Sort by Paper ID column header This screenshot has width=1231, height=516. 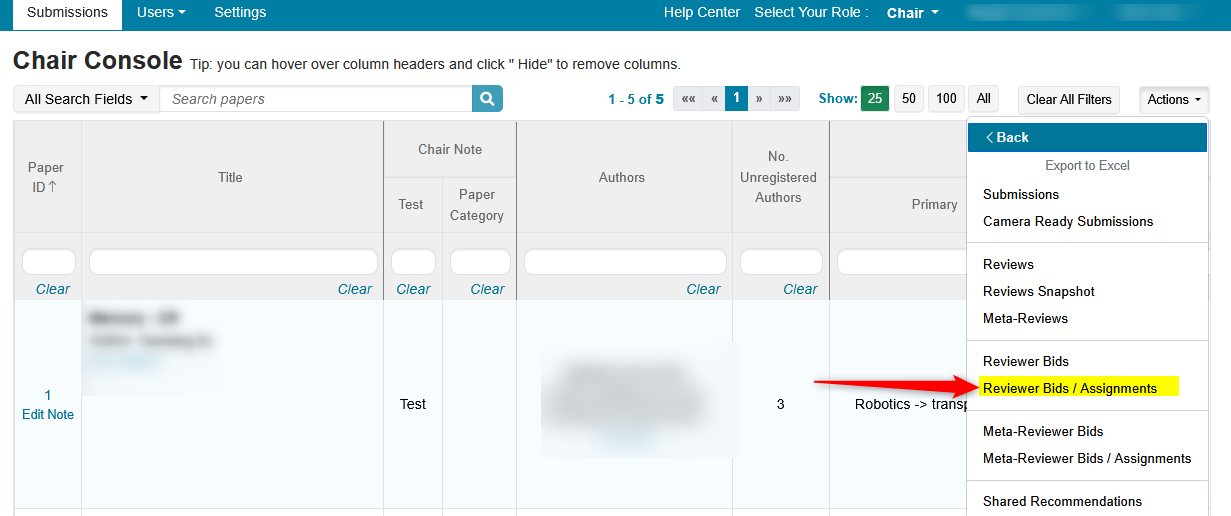pos(46,177)
